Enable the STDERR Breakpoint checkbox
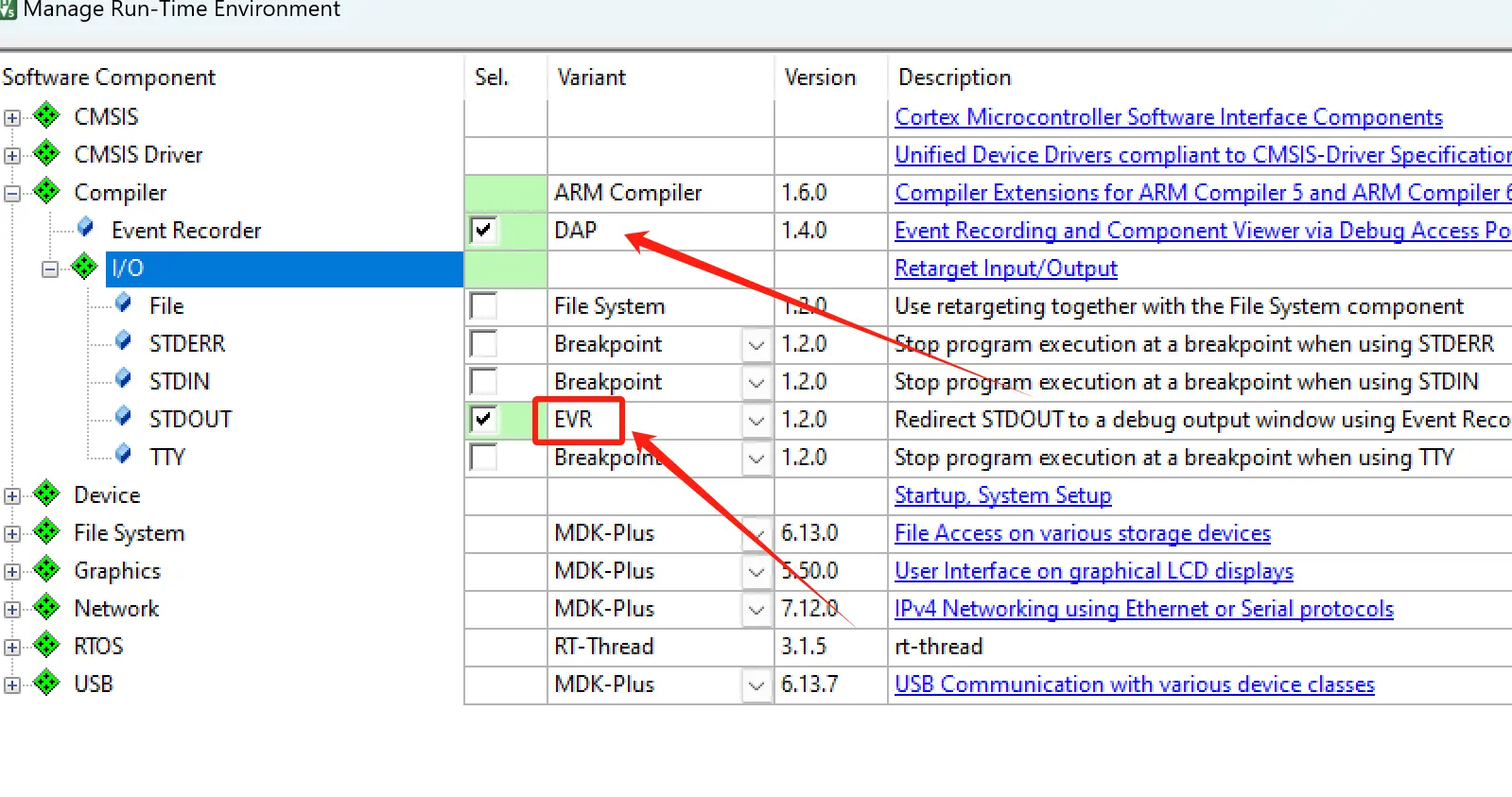 click(x=483, y=343)
